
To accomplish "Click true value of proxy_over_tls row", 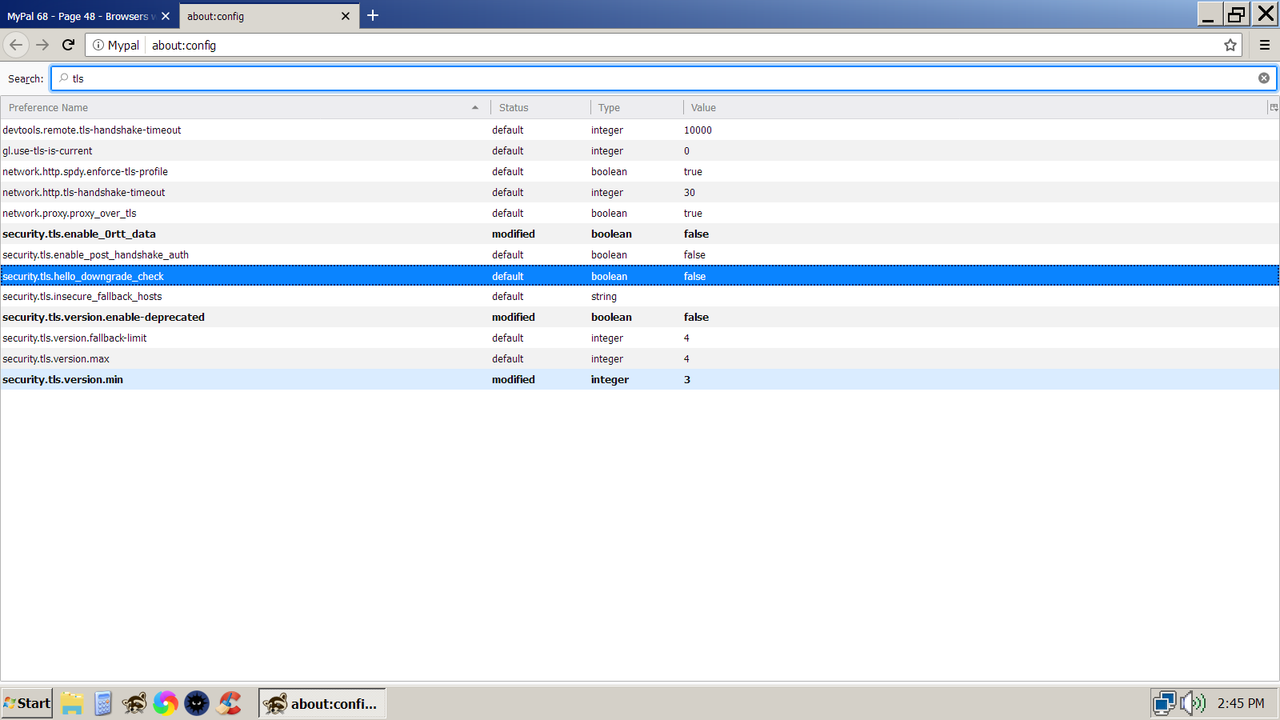I will [x=693, y=213].
